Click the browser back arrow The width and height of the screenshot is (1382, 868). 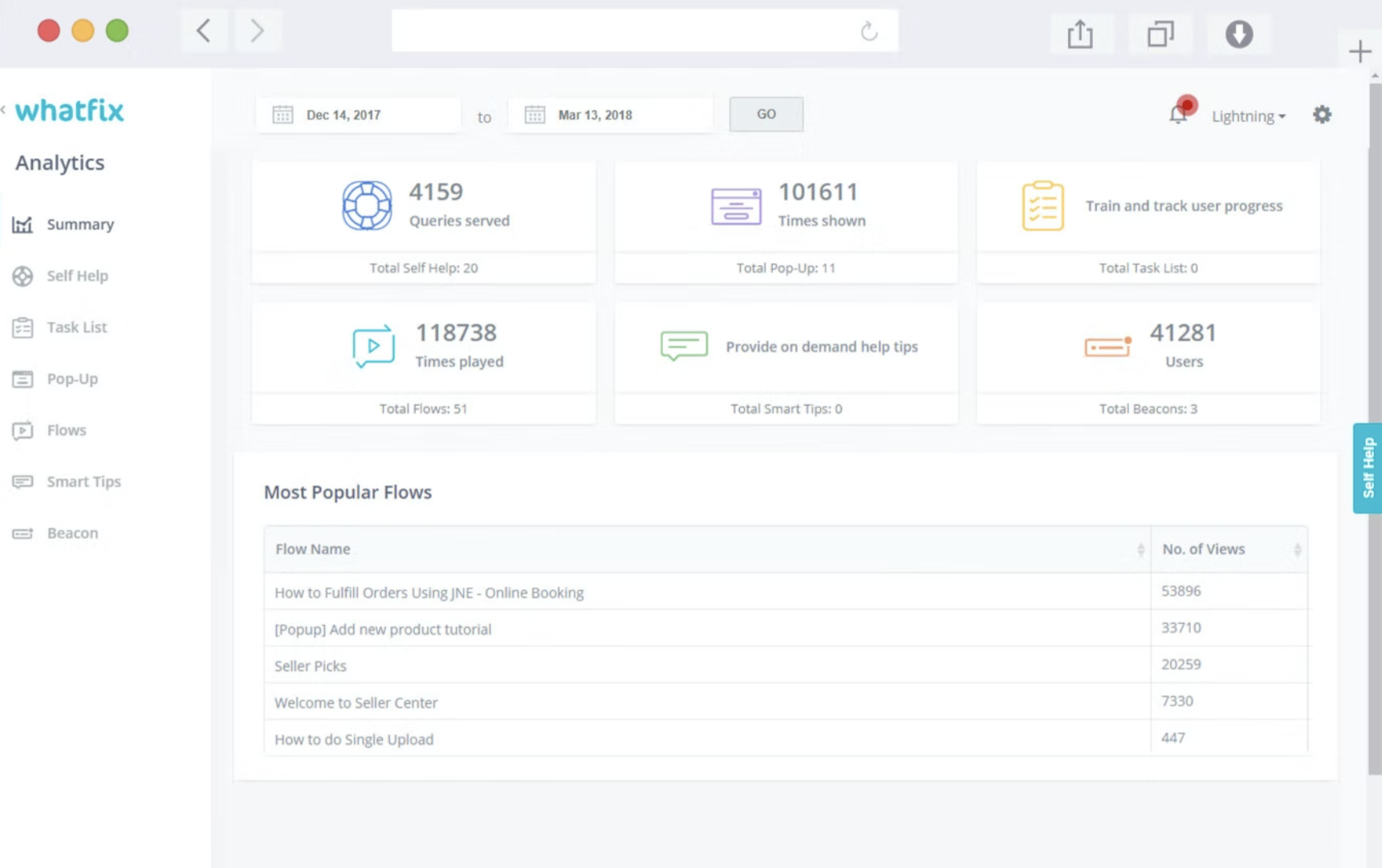click(203, 30)
